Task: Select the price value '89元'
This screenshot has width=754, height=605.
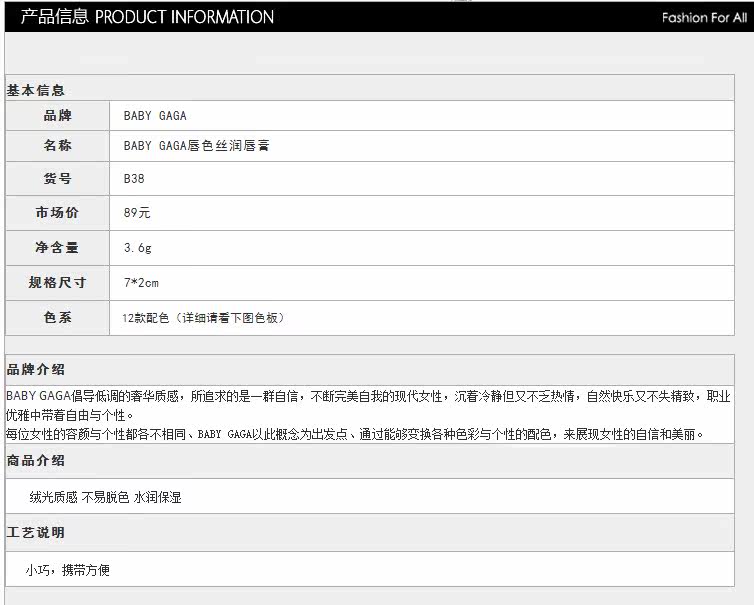Action: [137, 213]
